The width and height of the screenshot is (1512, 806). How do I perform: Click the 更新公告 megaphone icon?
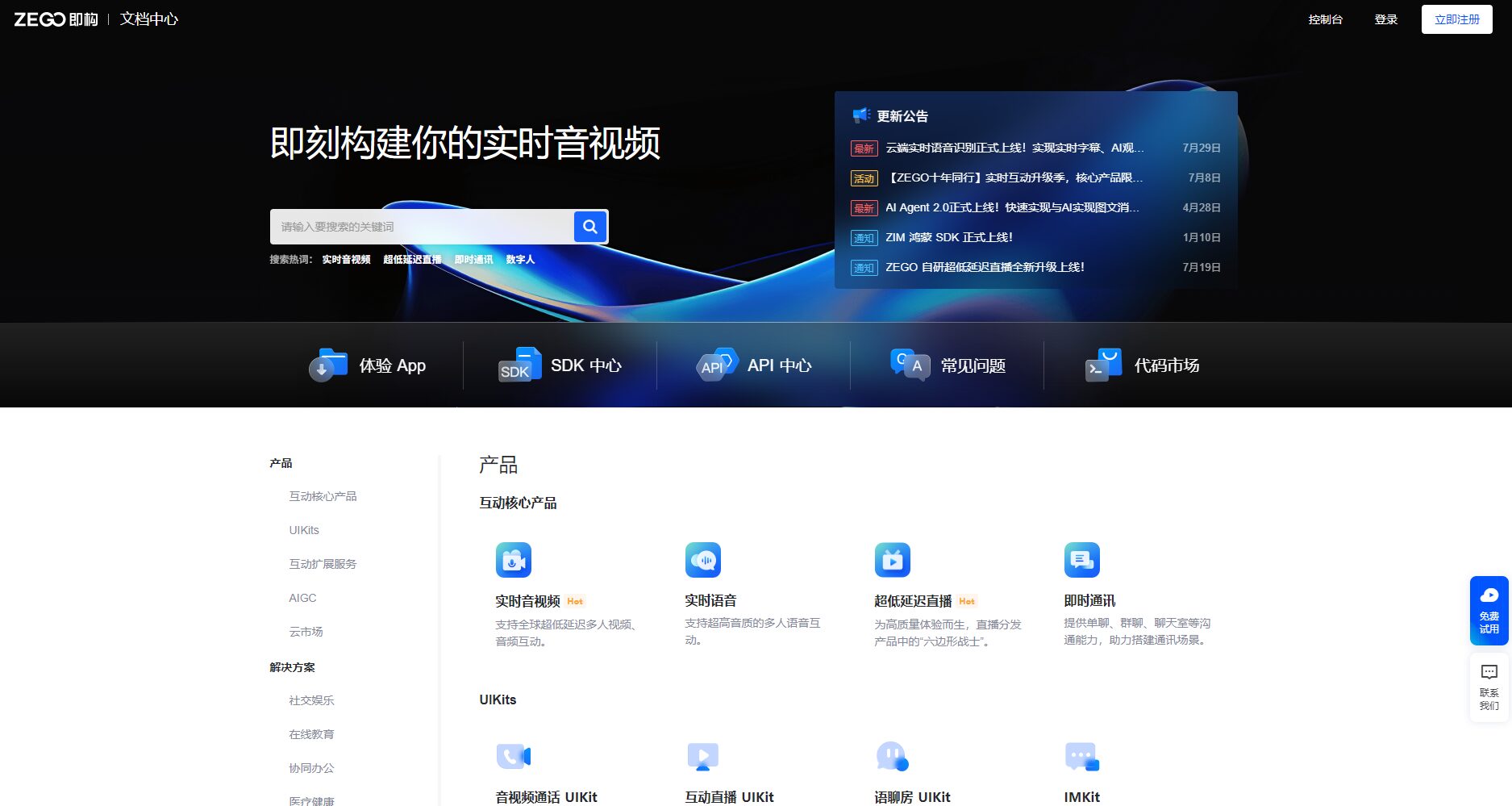(861, 115)
